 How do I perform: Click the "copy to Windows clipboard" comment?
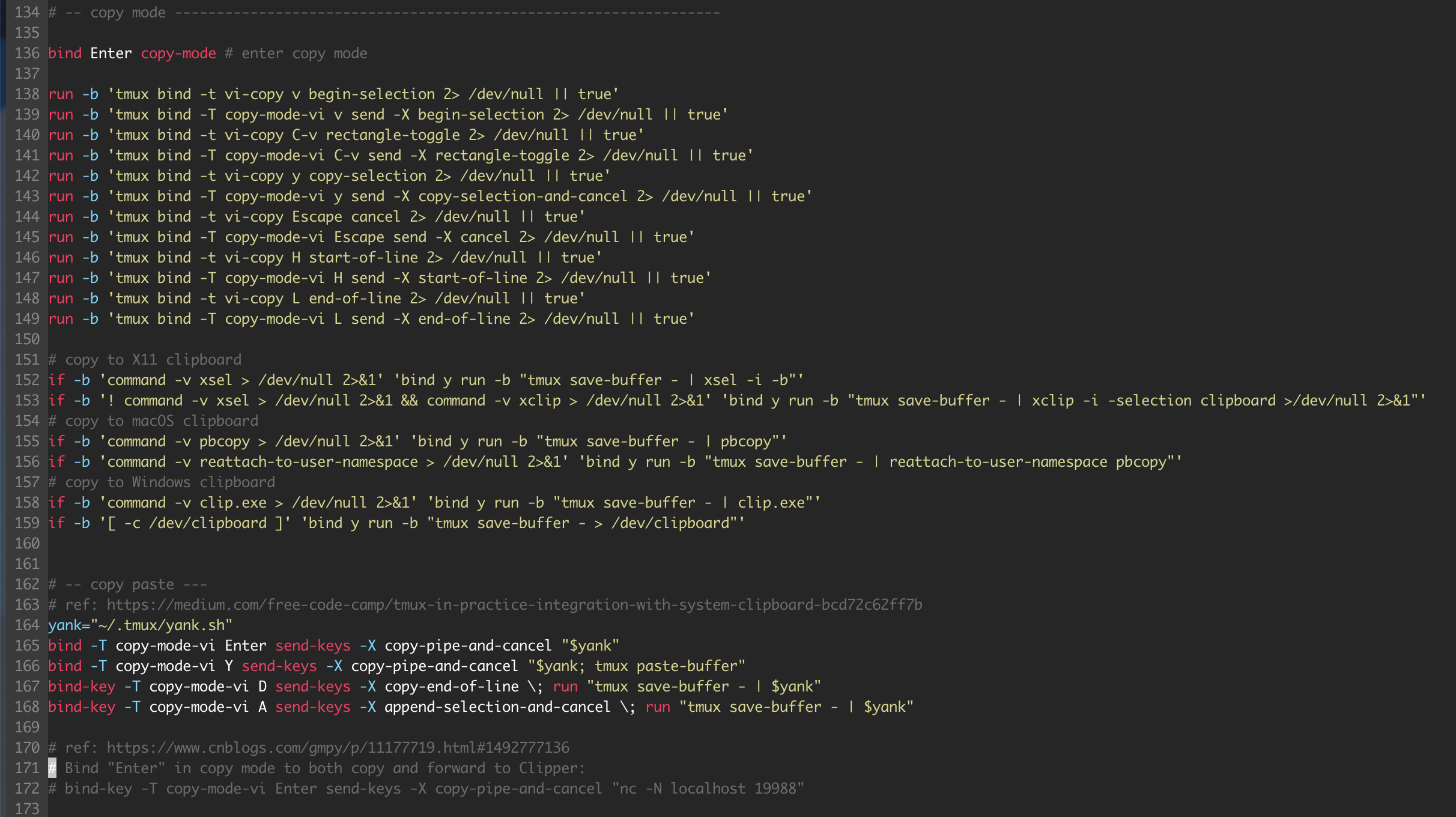point(169,482)
